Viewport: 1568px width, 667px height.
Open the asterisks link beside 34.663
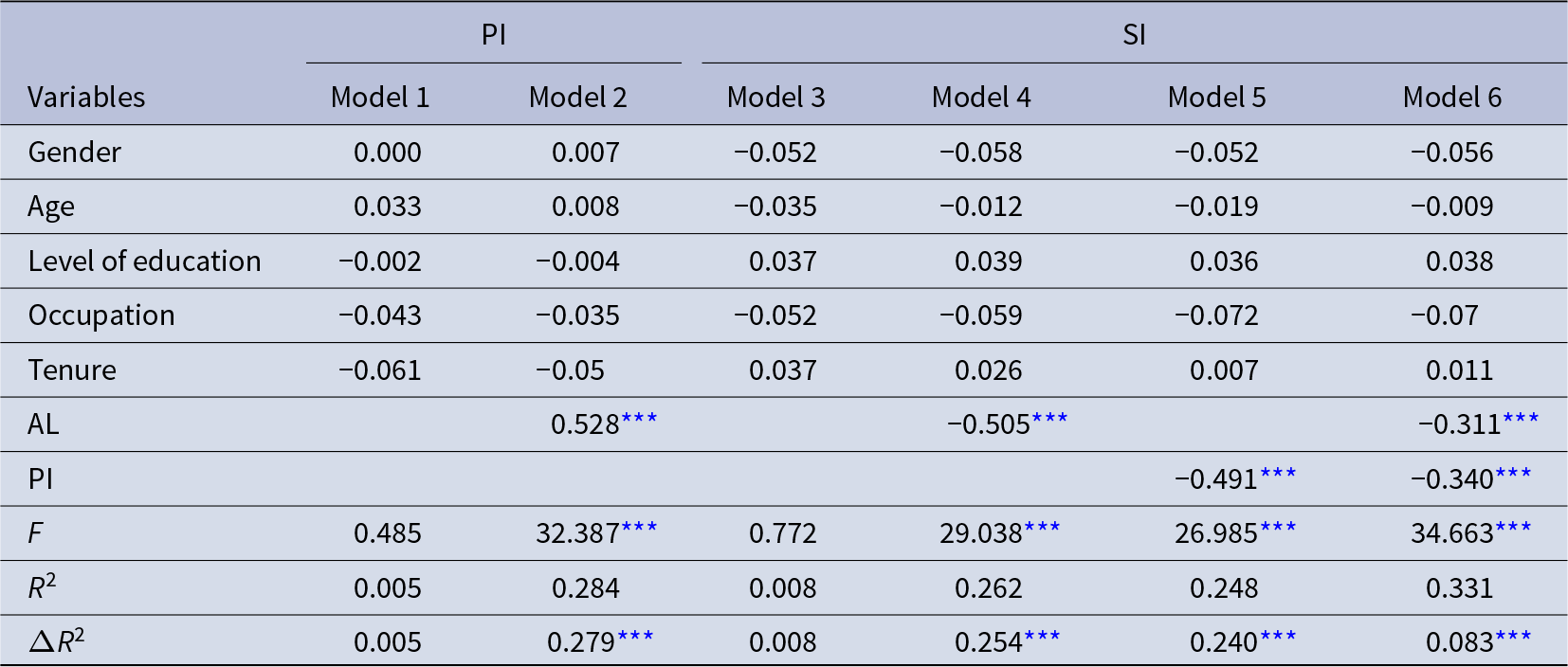[x=1513, y=529]
